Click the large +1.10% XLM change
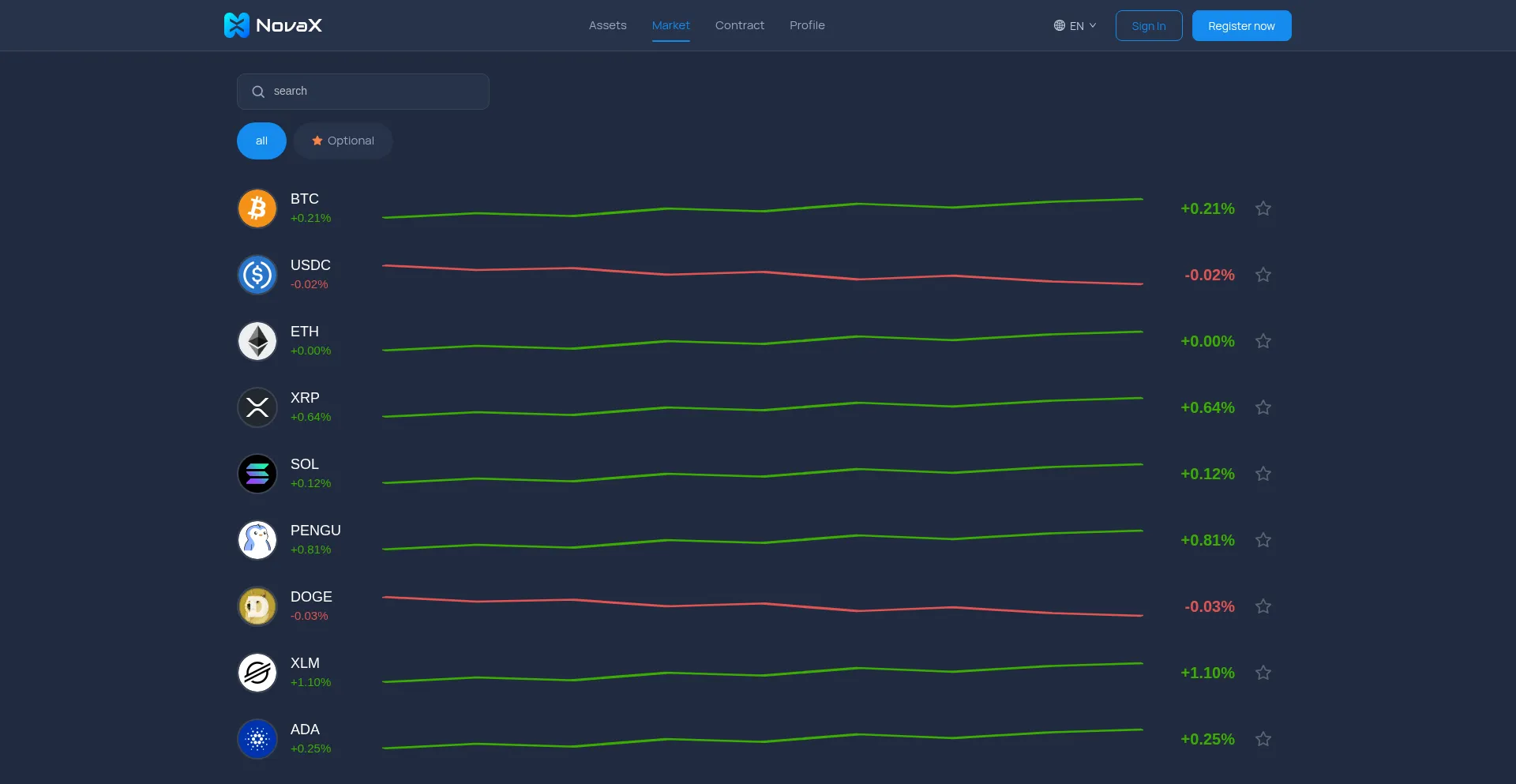This screenshot has height=784, width=1516. pyautogui.click(x=1207, y=673)
